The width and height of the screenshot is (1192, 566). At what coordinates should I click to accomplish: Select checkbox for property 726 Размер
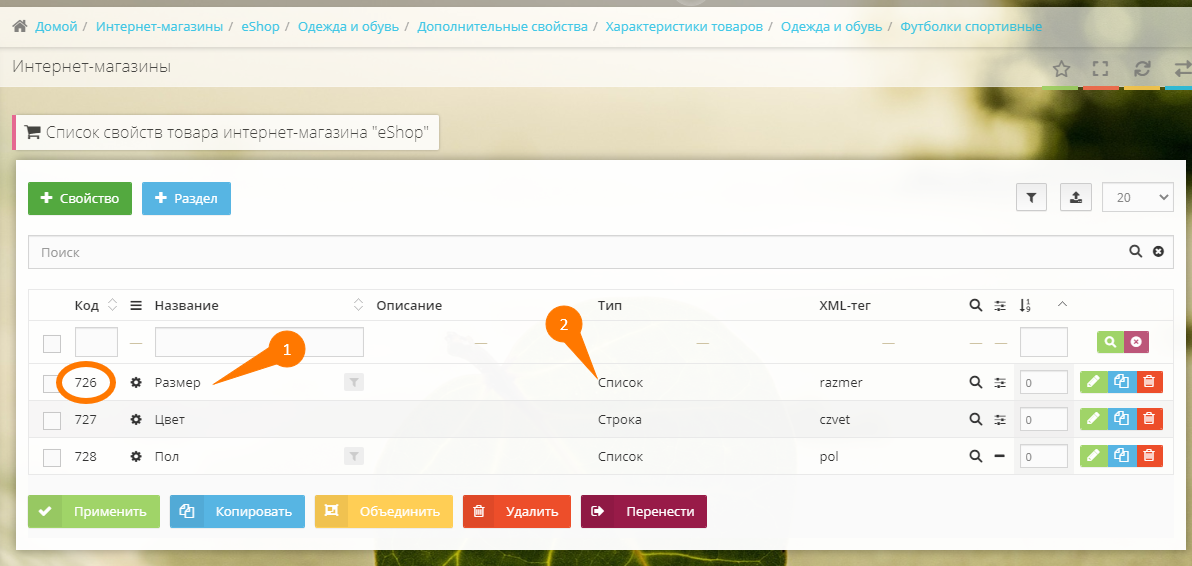(x=52, y=383)
